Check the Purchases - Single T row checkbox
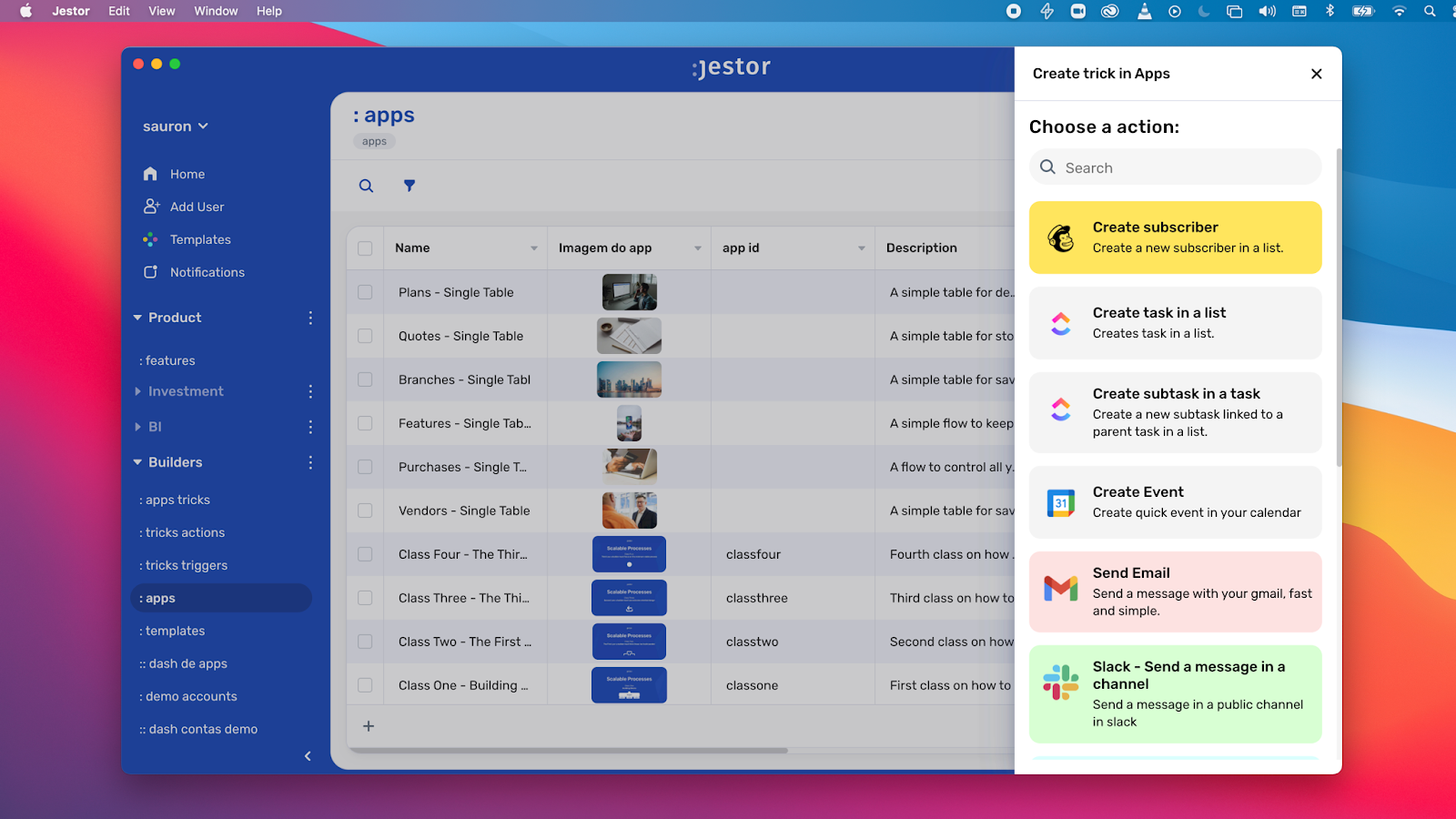 click(x=365, y=467)
